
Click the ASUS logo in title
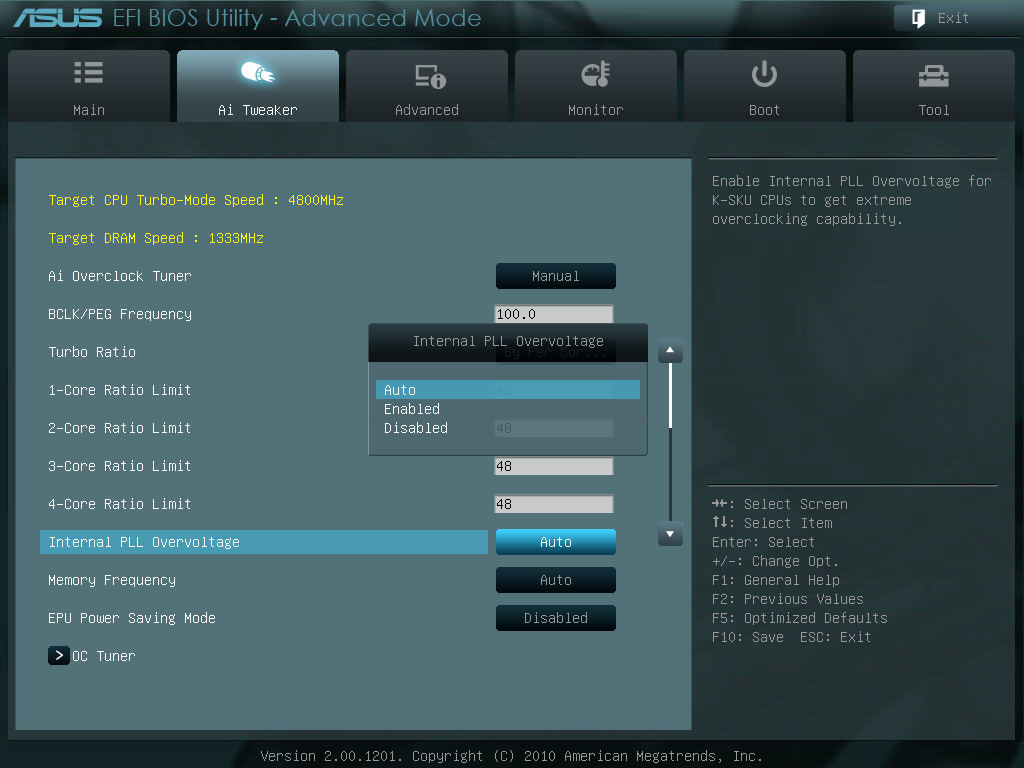click(57, 18)
